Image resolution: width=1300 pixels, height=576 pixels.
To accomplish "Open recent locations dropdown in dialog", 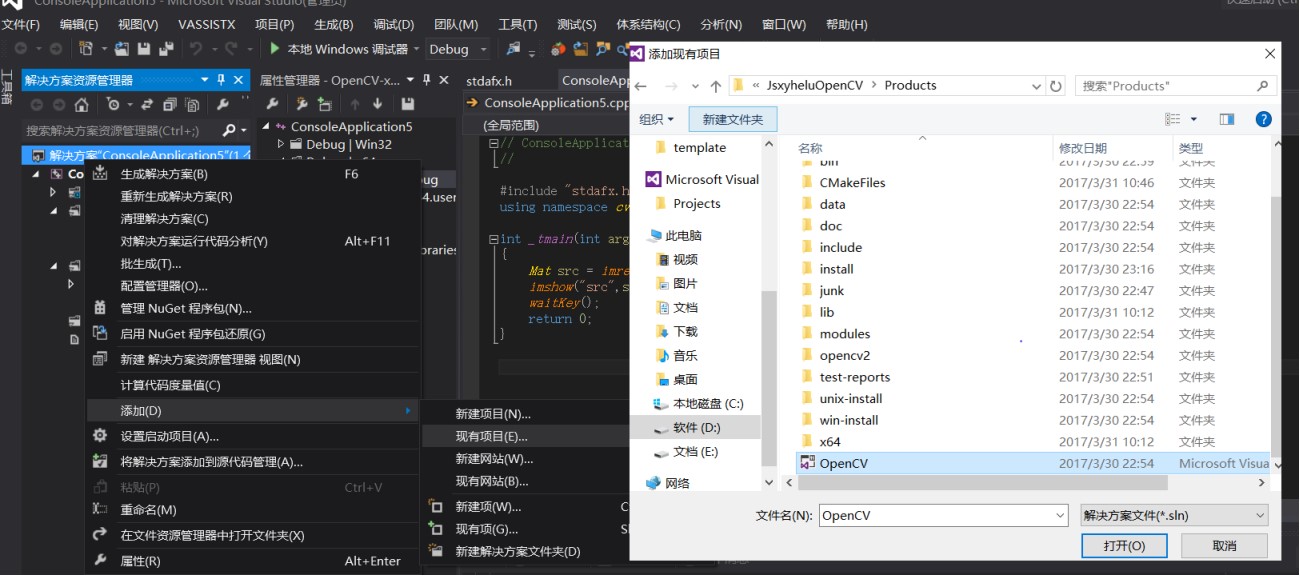I will pyautogui.click(x=693, y=86).
